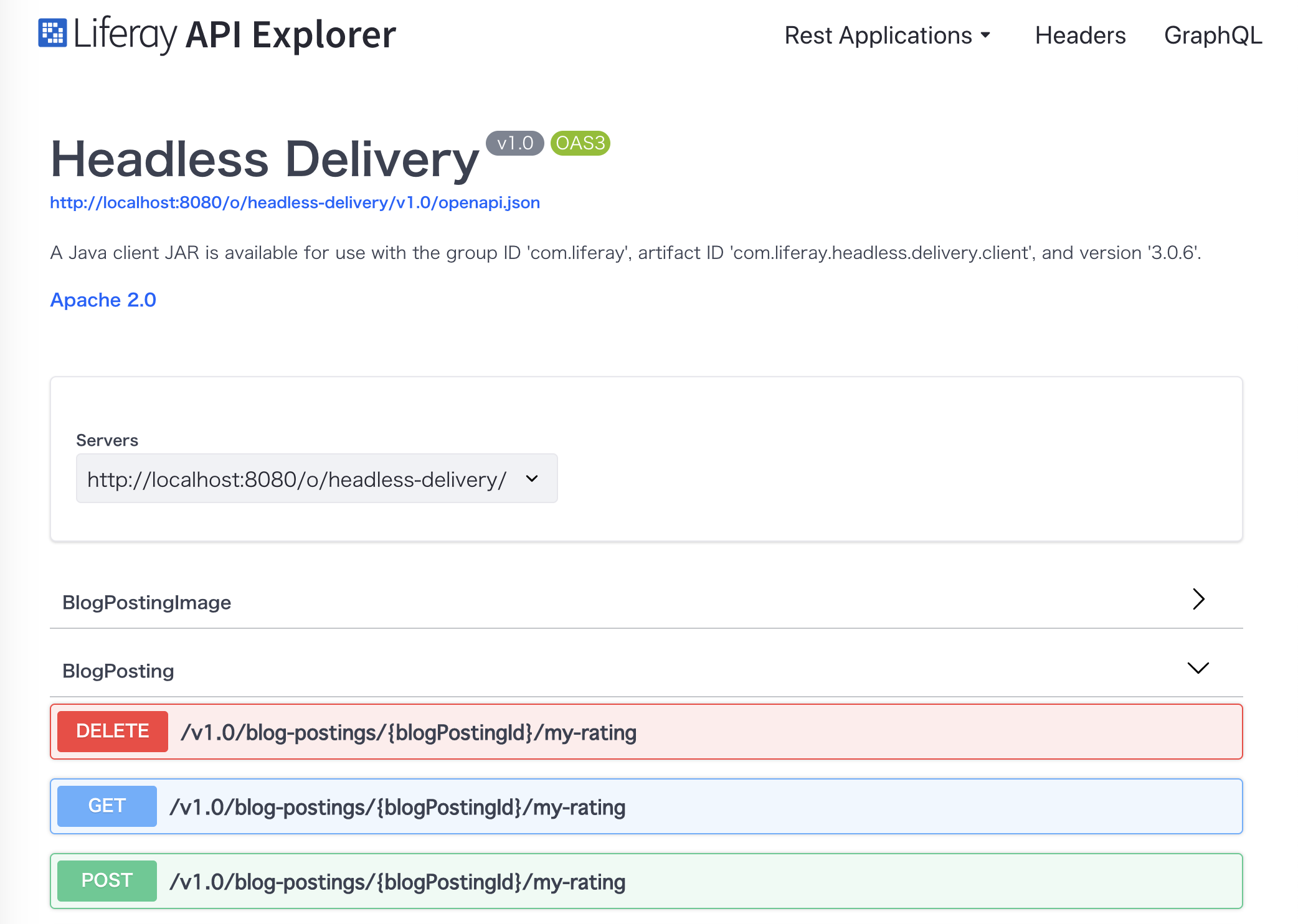
Task: Open the Servers dropdown selector
Action: pos(316,478)
